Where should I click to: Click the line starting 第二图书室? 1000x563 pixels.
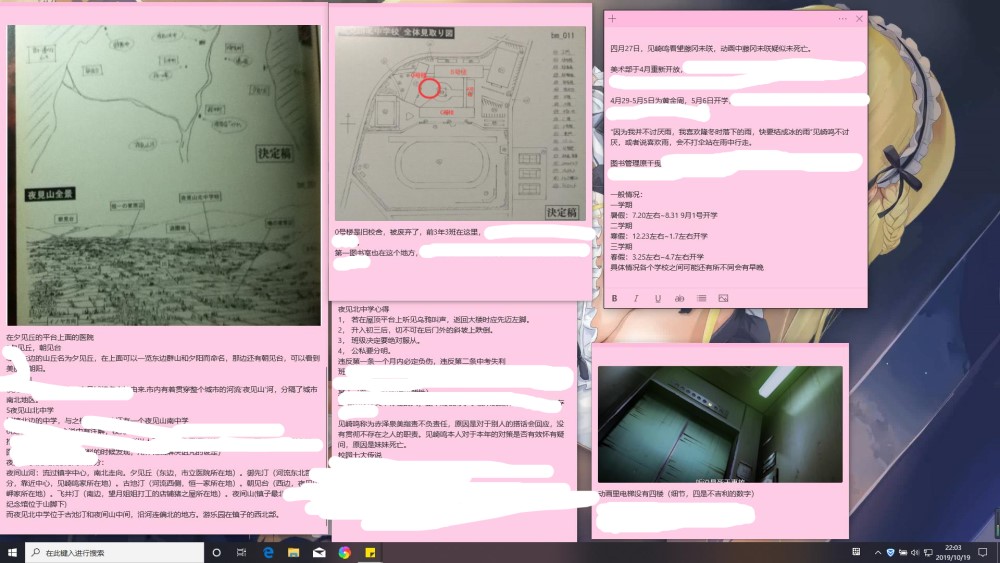[376, 253]
